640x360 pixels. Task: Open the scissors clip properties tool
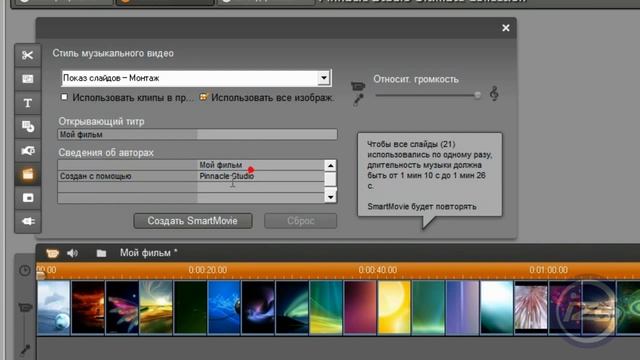28,55
